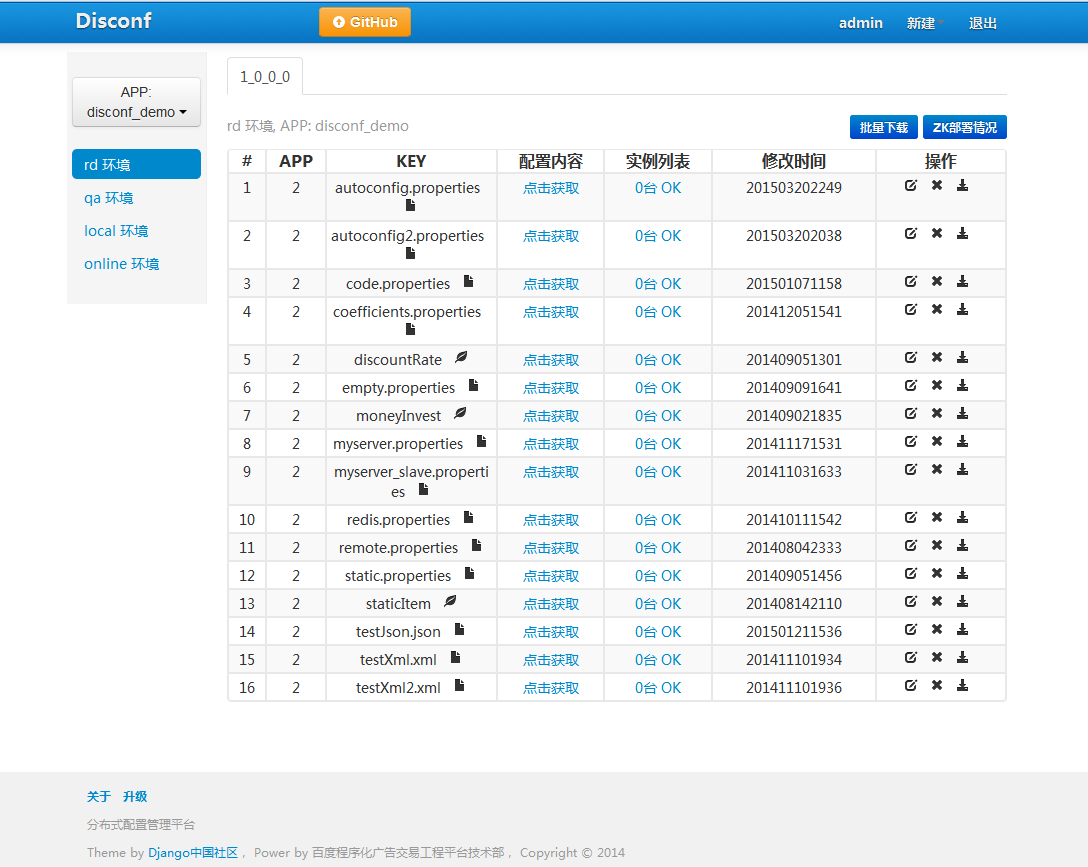The height and width of the screenshot is (867, 1088).
Task: Switch to qa 环境 in sidebar
Action: point(109,198)
